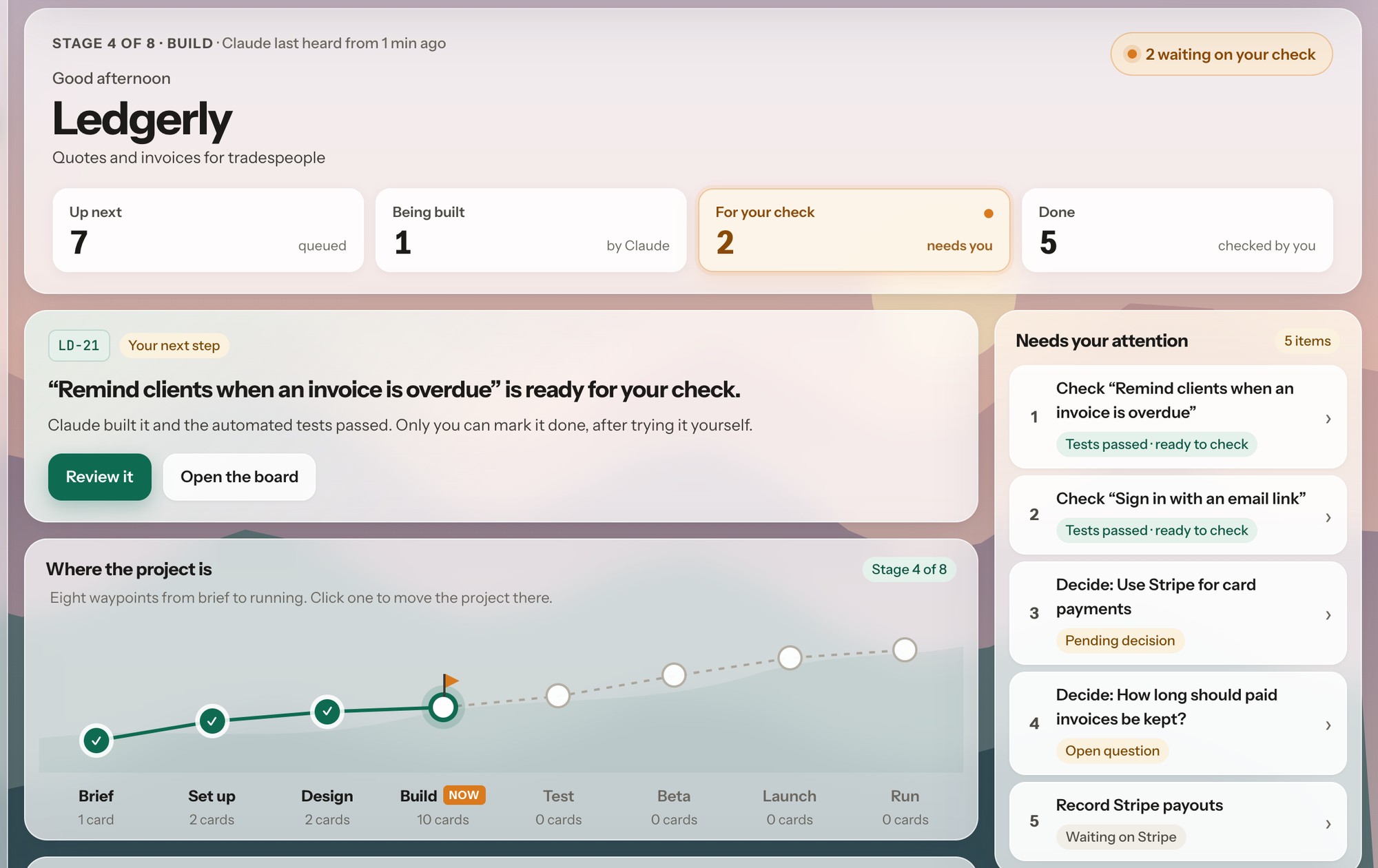Open the Up next queued card
This screenshot has height=868, width=1378.
pos(208,230)
